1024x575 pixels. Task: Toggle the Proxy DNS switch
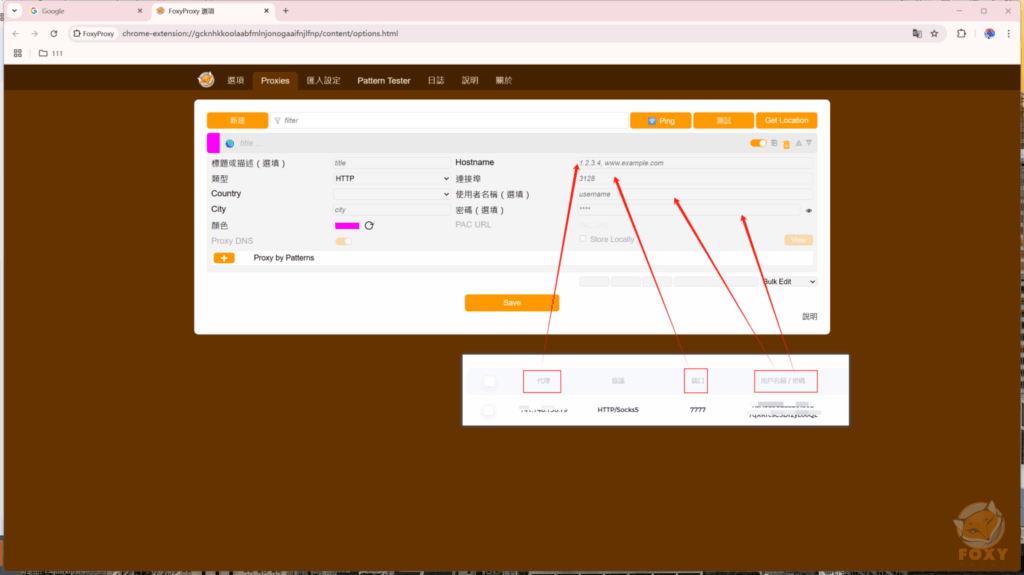click(344, 241)
